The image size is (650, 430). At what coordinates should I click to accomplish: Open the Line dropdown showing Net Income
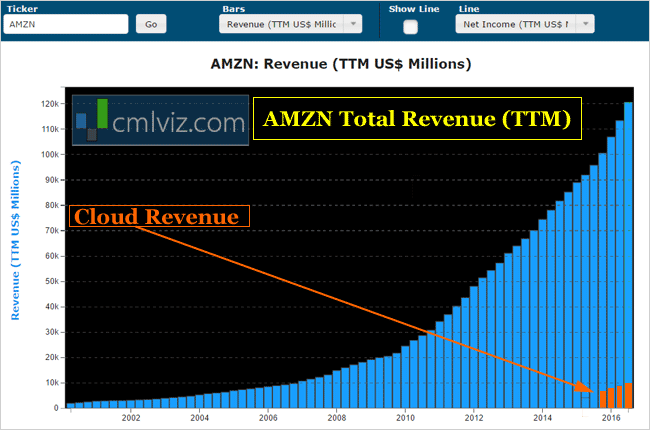525,24
